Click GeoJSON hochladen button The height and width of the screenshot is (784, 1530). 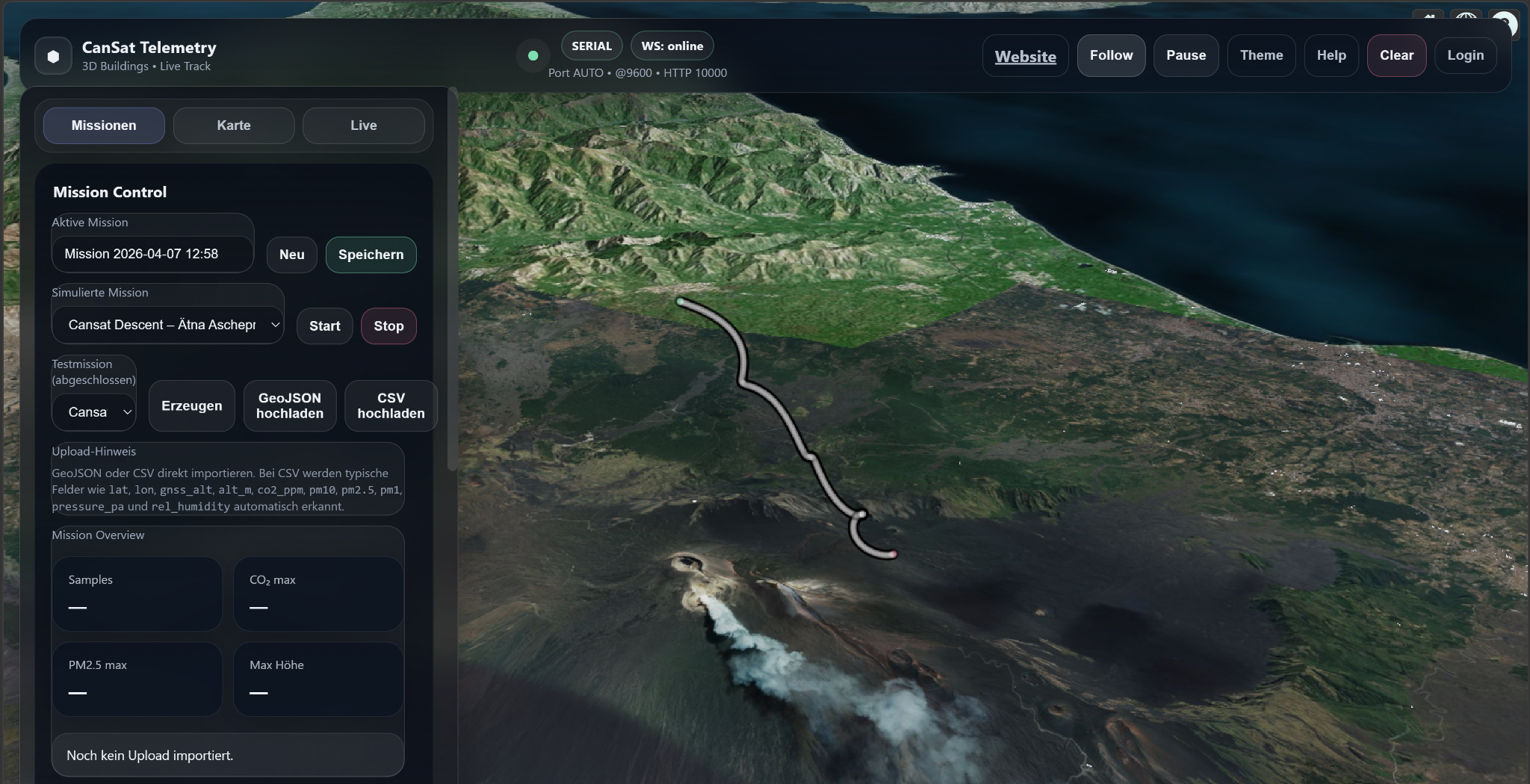(x=290, y=406)
